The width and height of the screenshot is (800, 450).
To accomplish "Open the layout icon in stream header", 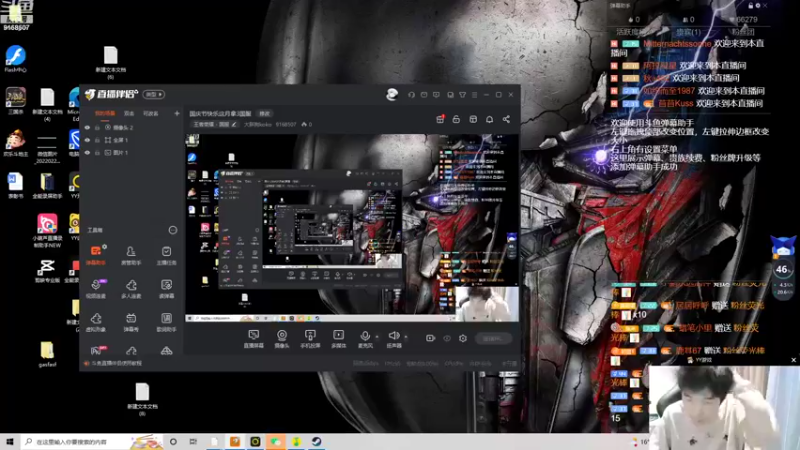I will 473,119.
